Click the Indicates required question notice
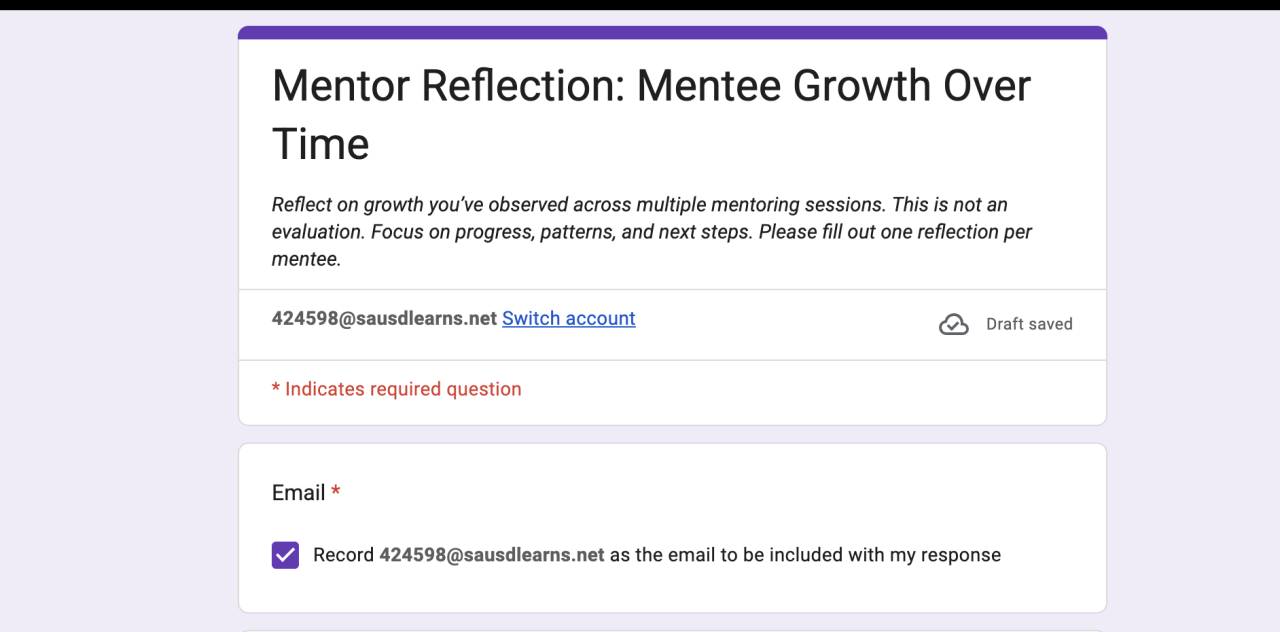This screenshot has width=1280, height=632. click(x=403, y=389)
